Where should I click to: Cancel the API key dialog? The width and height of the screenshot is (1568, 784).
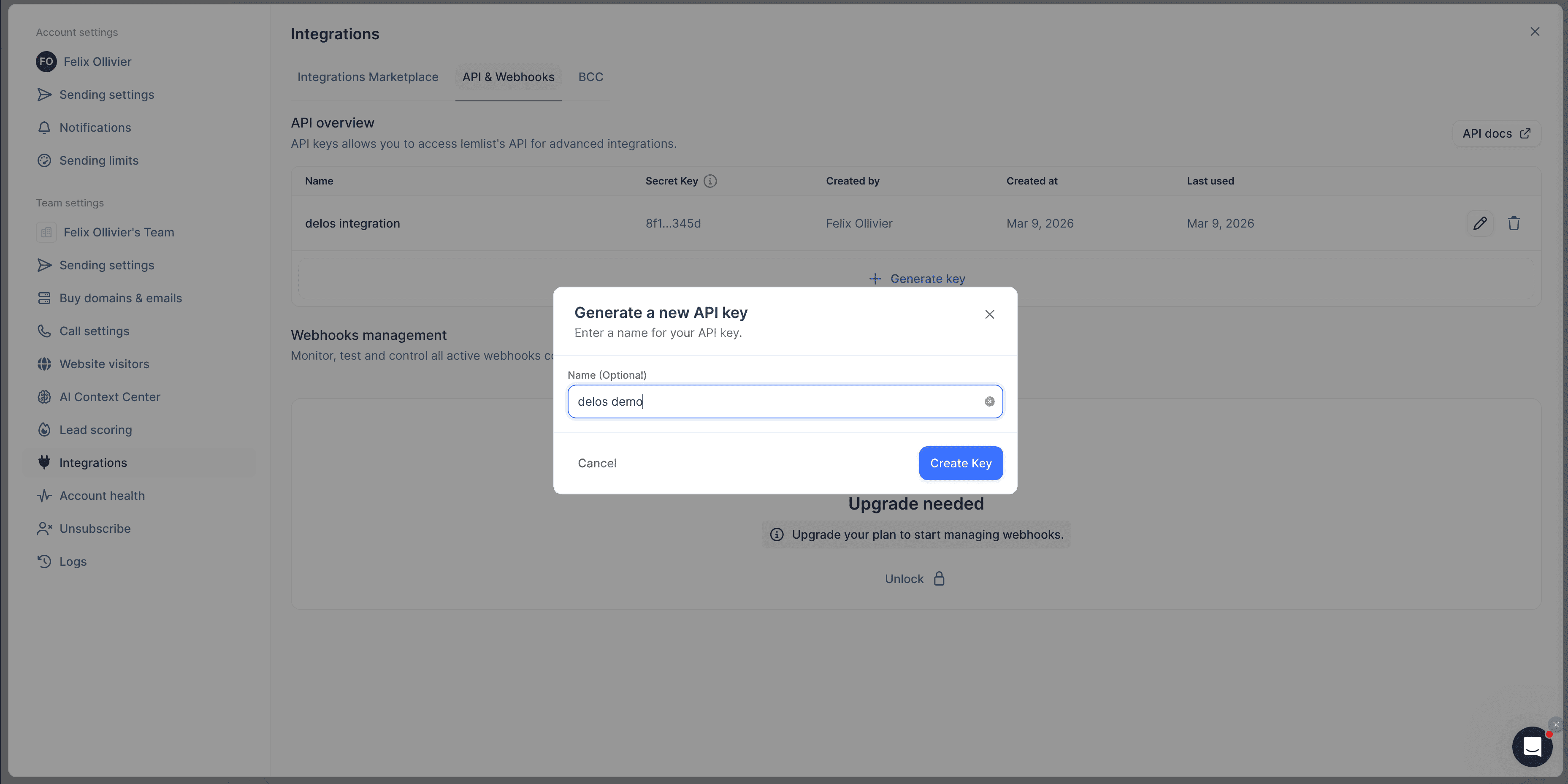pos(596,463)
